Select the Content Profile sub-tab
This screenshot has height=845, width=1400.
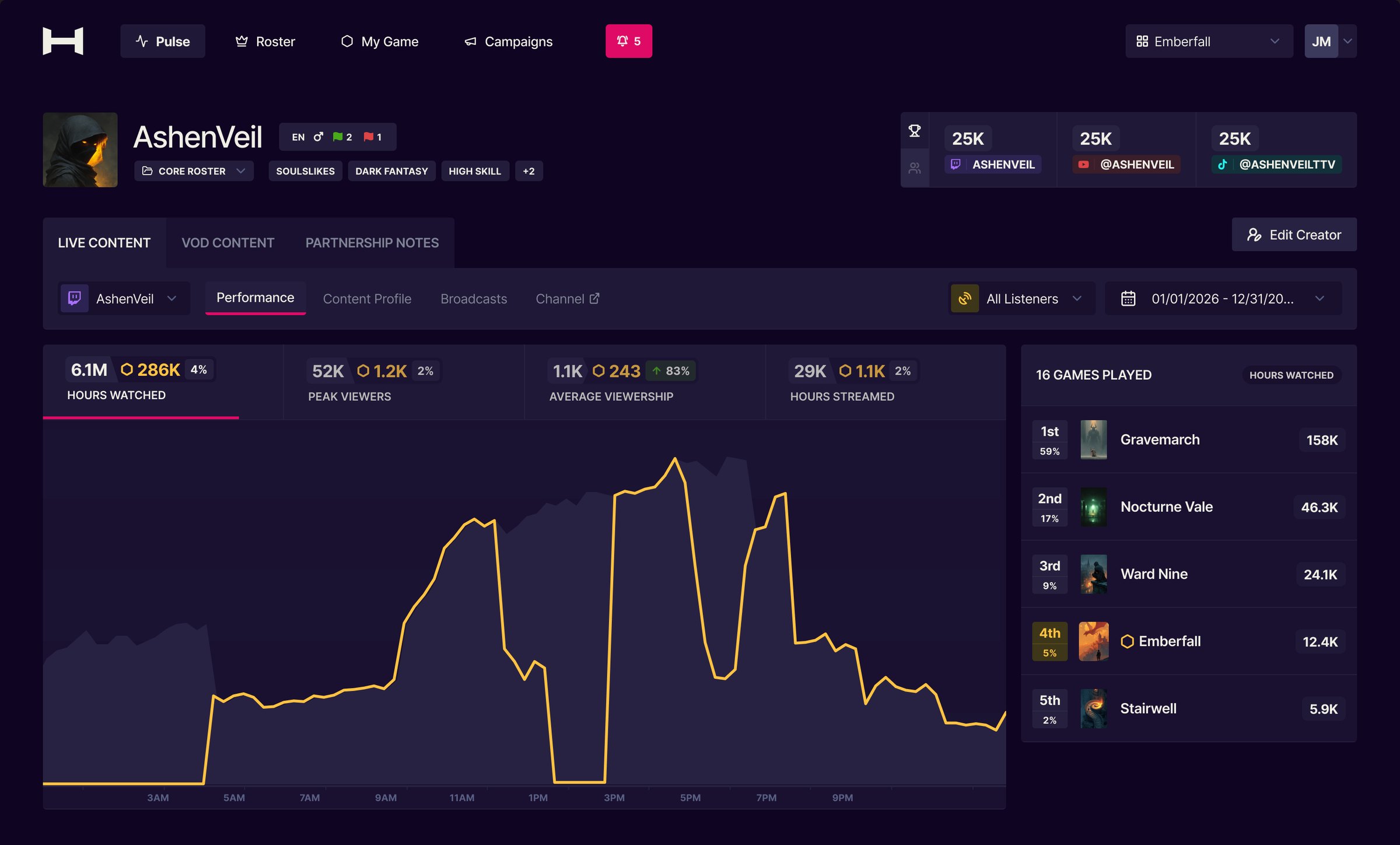(x=367, y=299)
